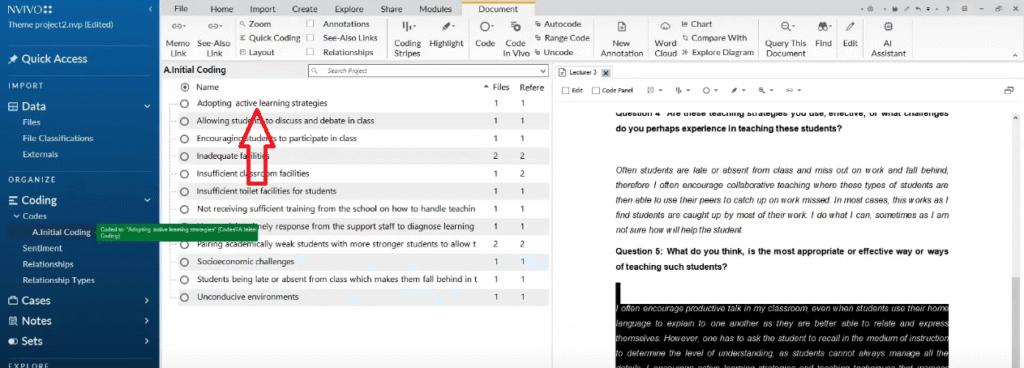Expand the Notes section
Image resolution: width=1024 pixels, height=368 pixels.
click(148, 321)
